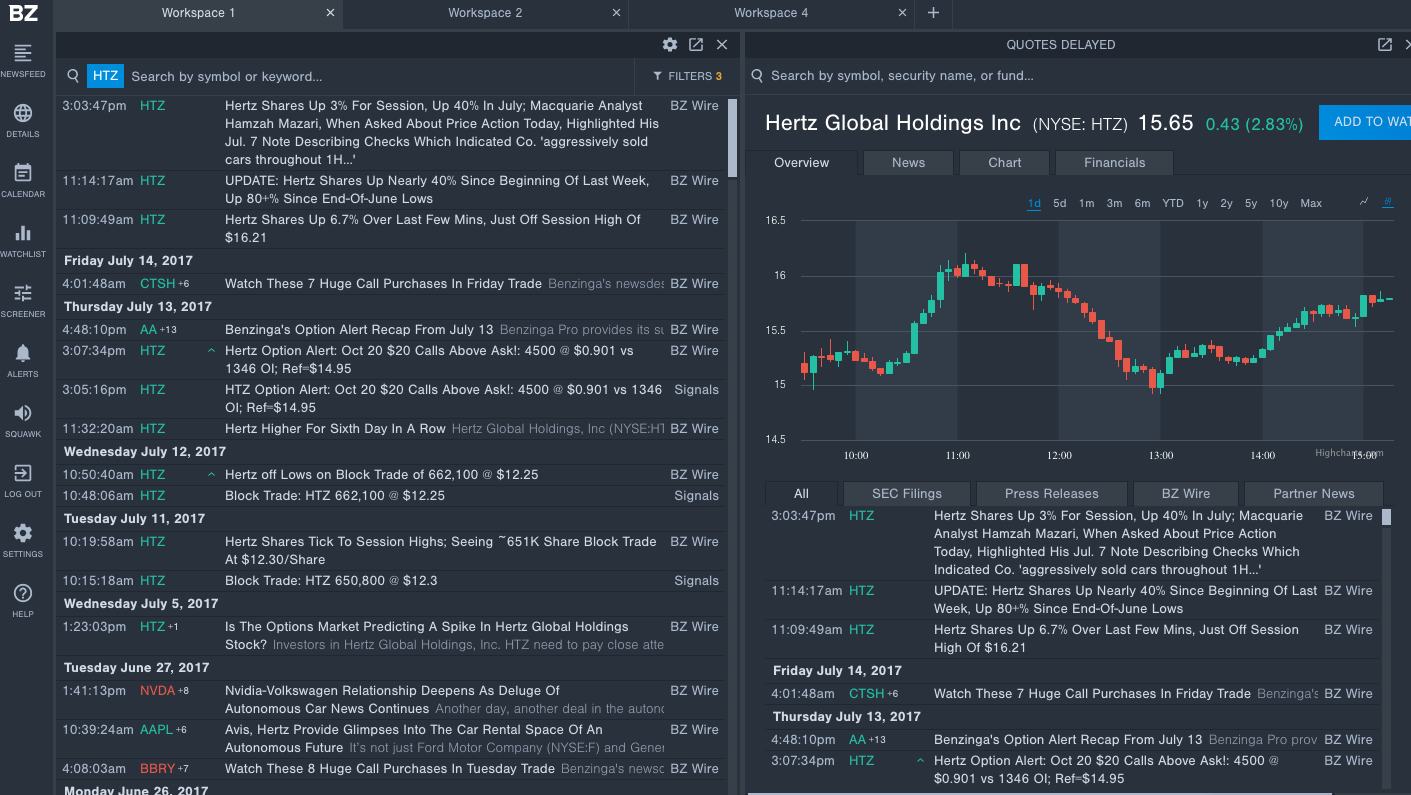
Task: Click the HTZ search chip in newsfeed
Action: coord(105,76)
